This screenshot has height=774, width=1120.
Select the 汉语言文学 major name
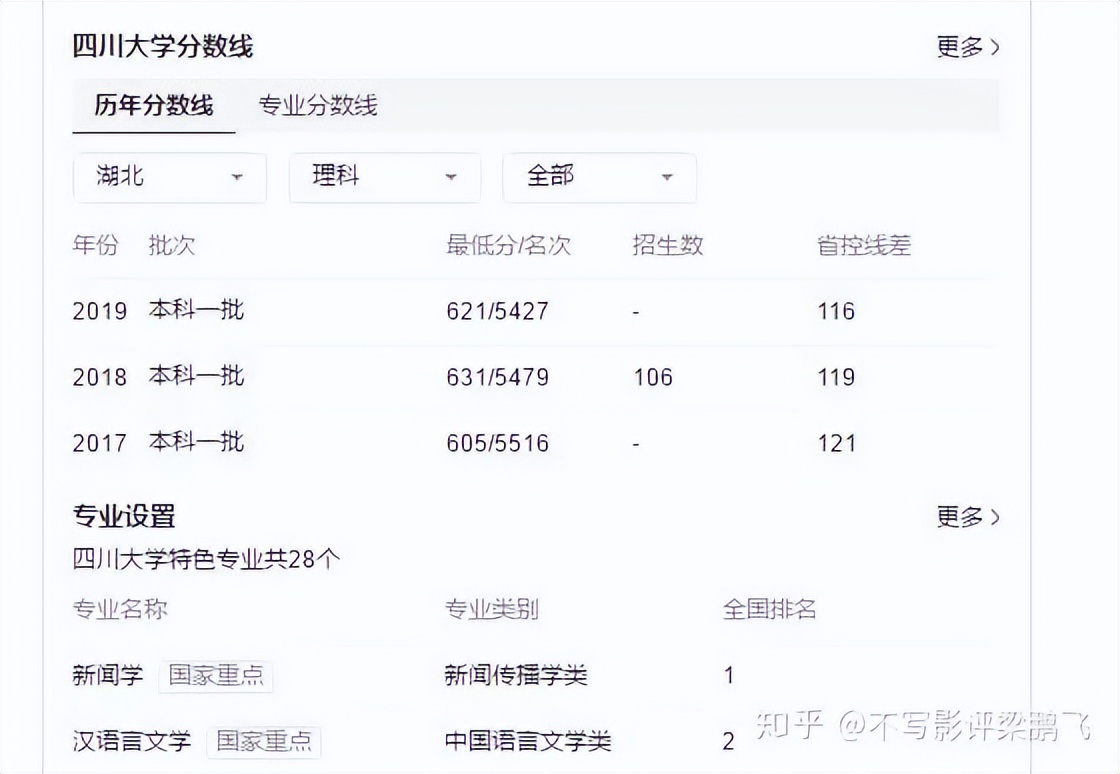tap(132, 741)
